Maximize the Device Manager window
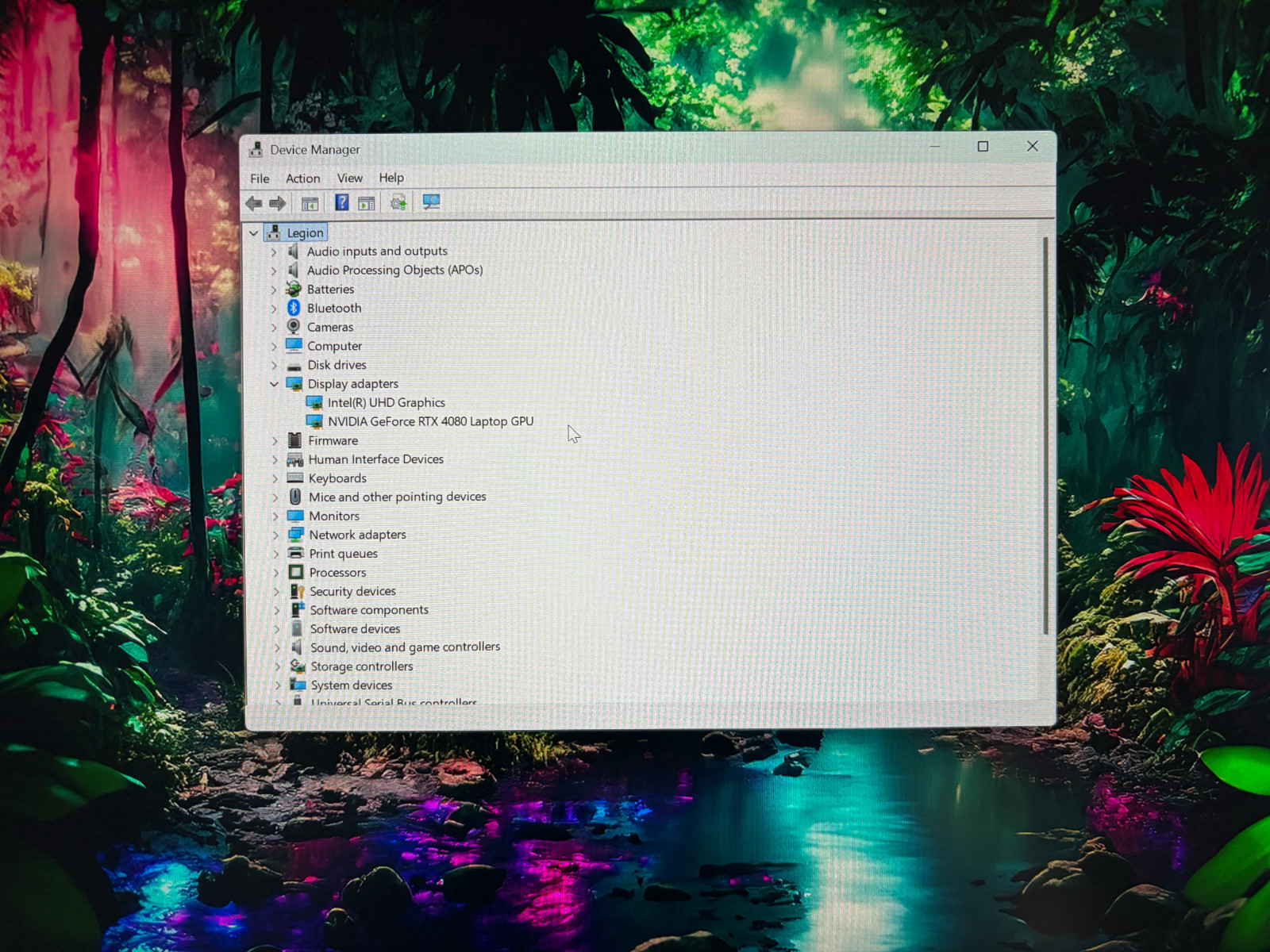 pyautogui.click(x=983, y=147)
